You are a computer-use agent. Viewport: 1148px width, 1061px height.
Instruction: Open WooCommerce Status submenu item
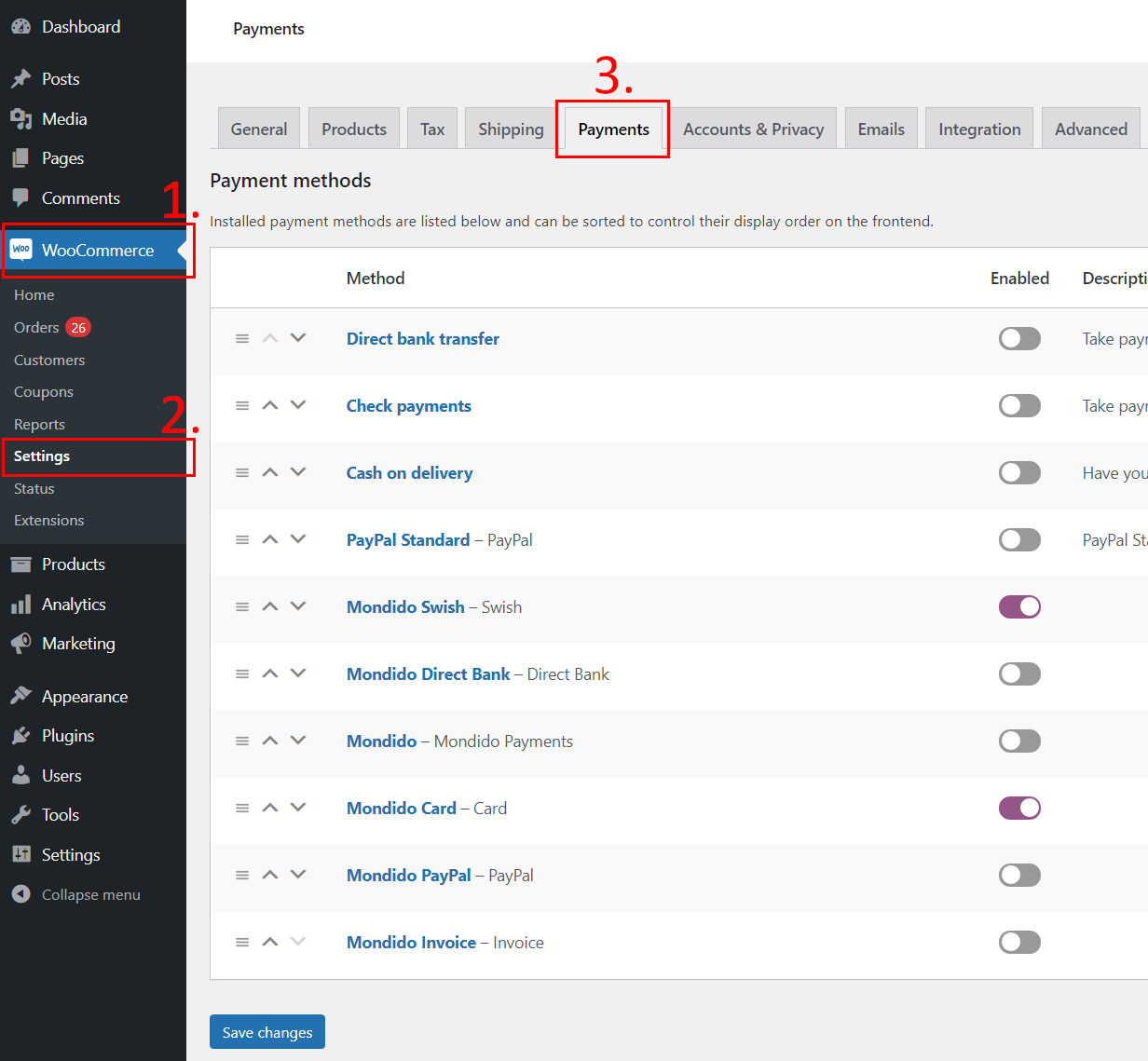34,488
